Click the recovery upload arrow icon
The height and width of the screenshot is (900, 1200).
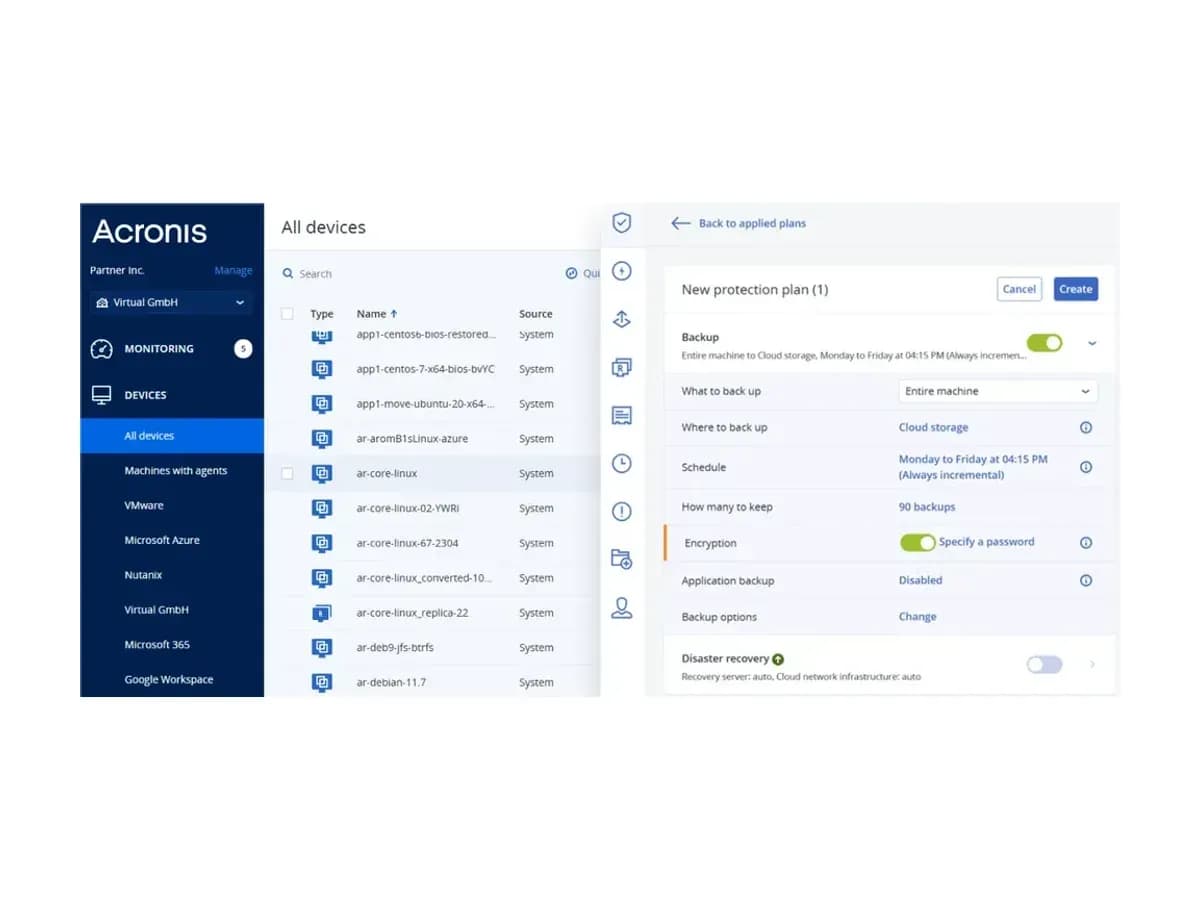click(622, 319)
